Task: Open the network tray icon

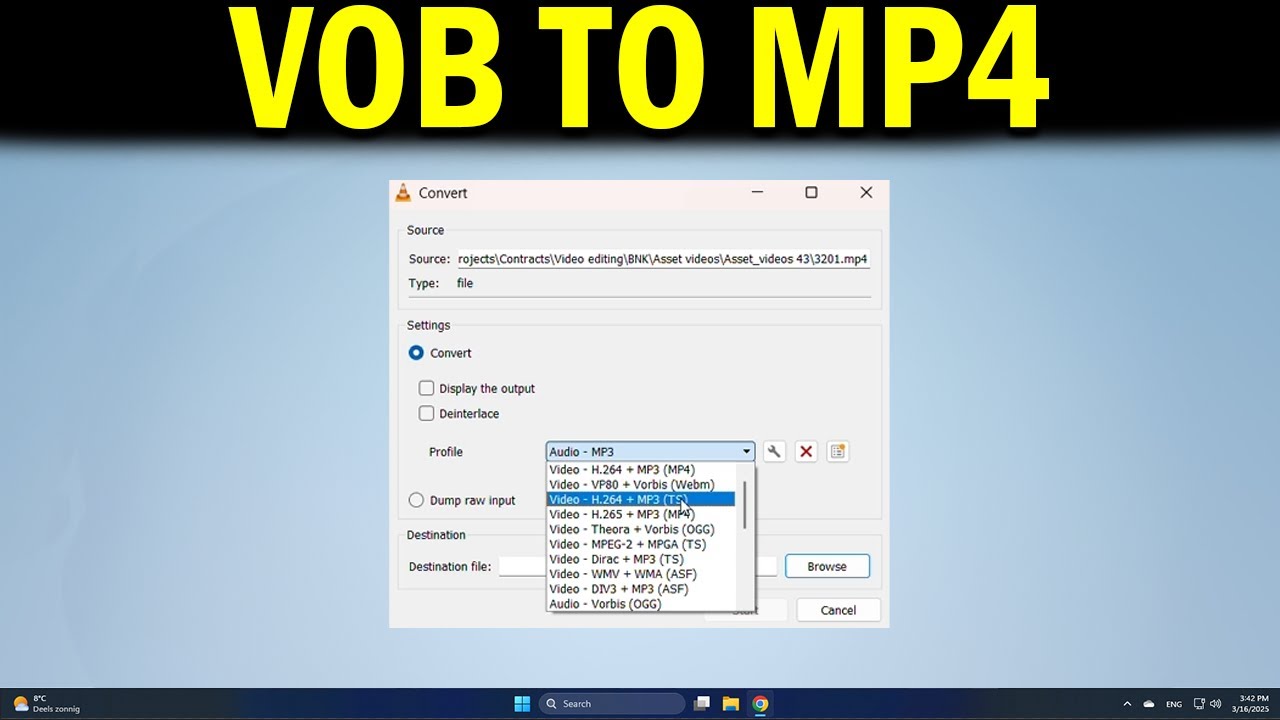Action: (x=1200, y=703)
